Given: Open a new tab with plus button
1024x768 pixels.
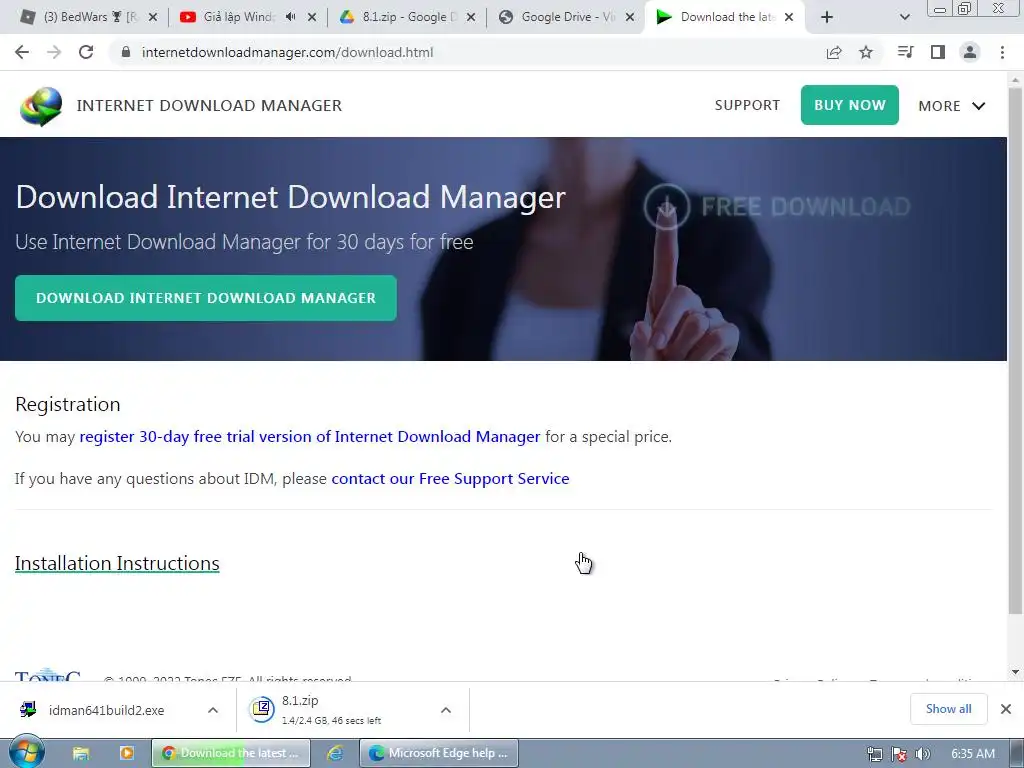Looking at the screenshot, I should pyautogui.click(x=827, y=18).
